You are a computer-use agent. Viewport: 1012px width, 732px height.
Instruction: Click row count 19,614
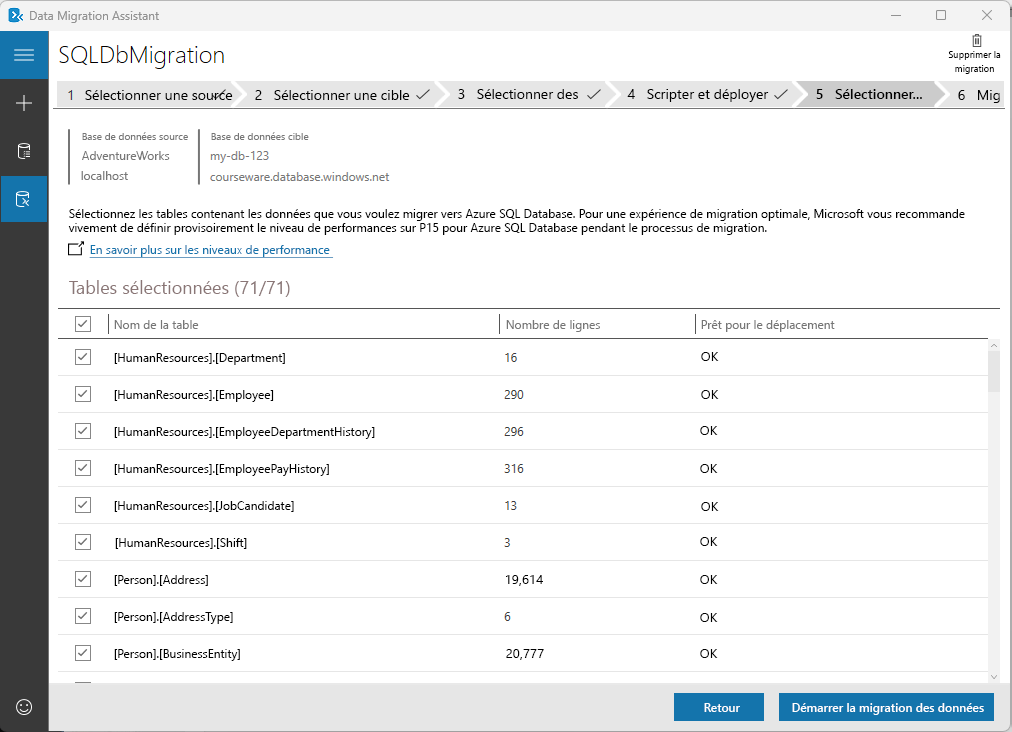pyautogui.click(x=523, y=580)
